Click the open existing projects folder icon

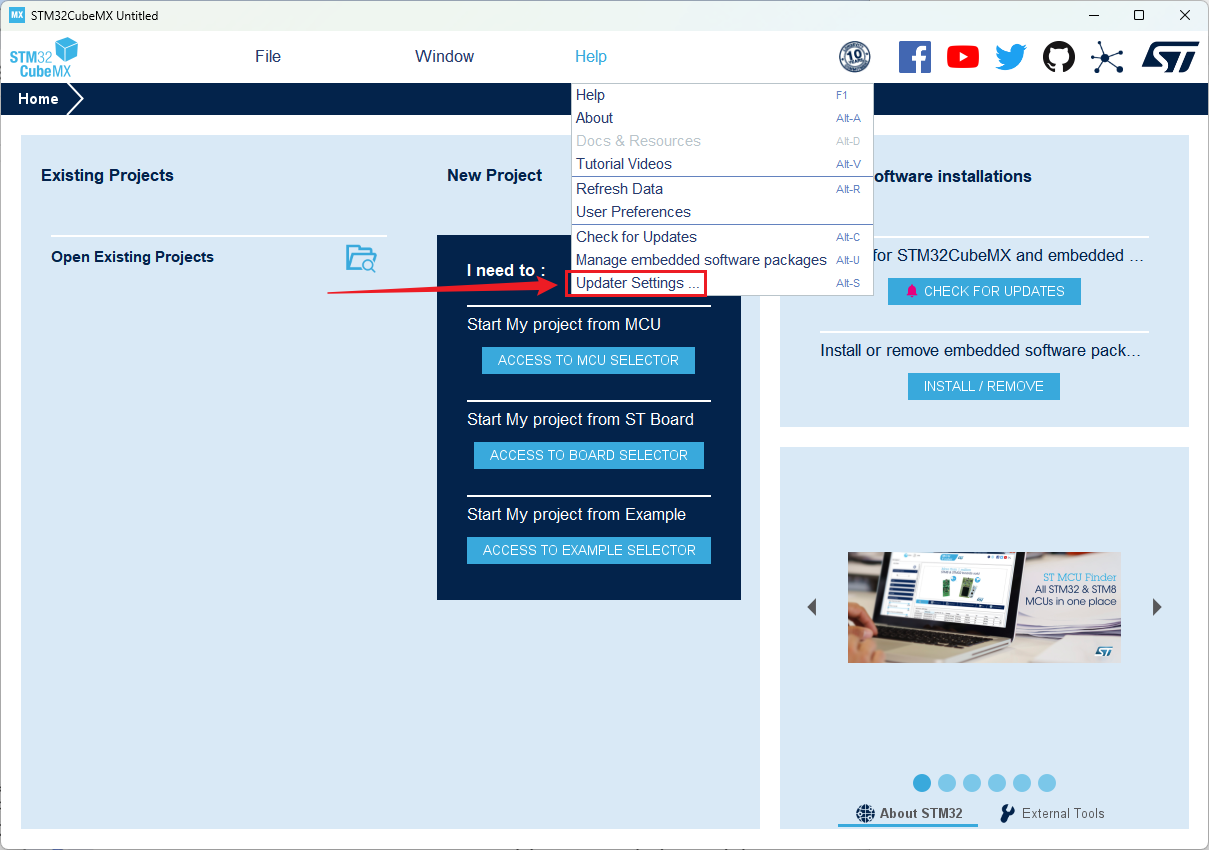coord(361,258)
